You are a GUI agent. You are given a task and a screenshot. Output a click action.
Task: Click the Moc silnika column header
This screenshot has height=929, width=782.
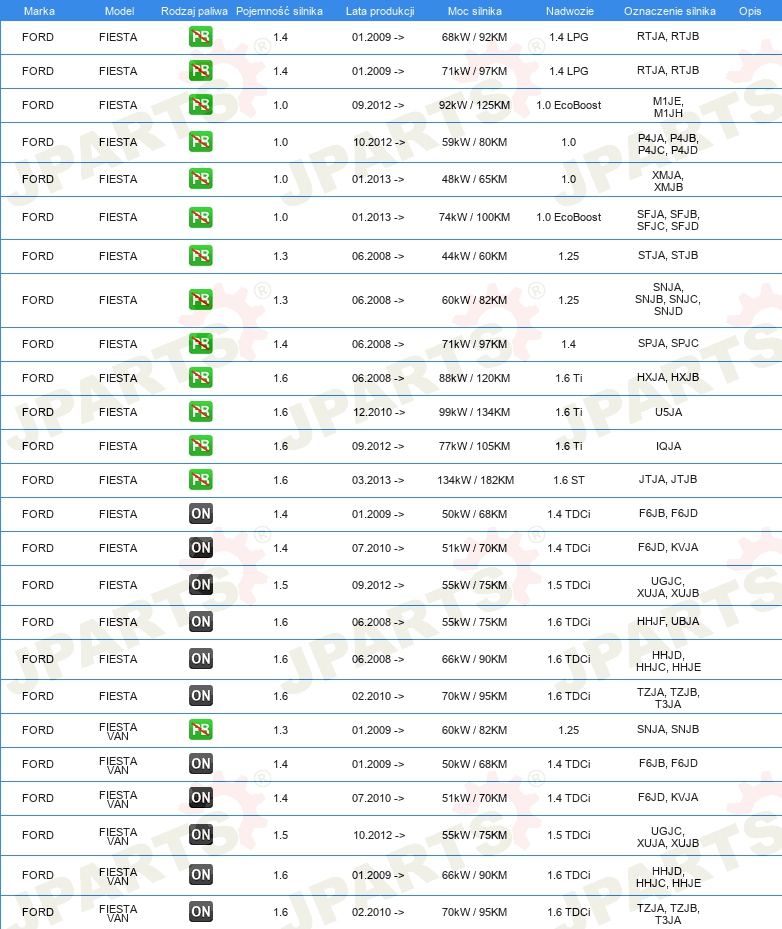[x=475, y=11]
